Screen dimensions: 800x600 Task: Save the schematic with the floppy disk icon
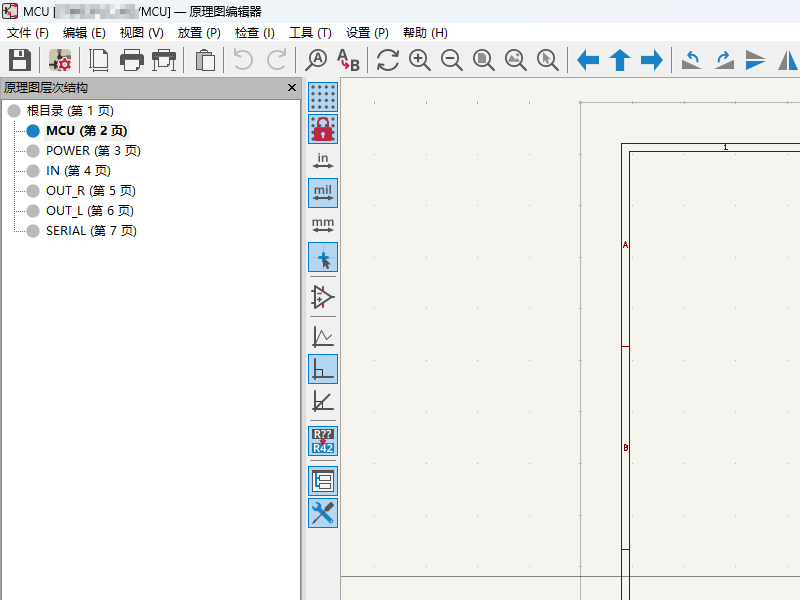[20, 60]
